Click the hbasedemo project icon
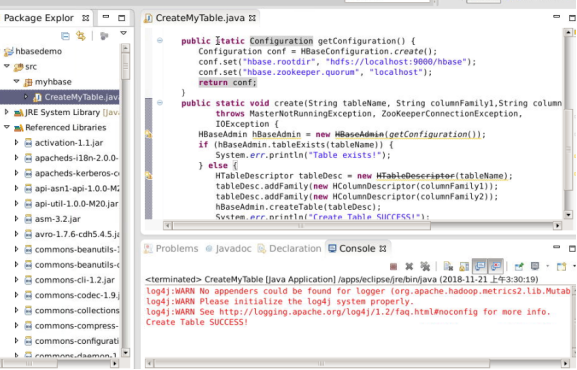 click(x=8, y=52)
